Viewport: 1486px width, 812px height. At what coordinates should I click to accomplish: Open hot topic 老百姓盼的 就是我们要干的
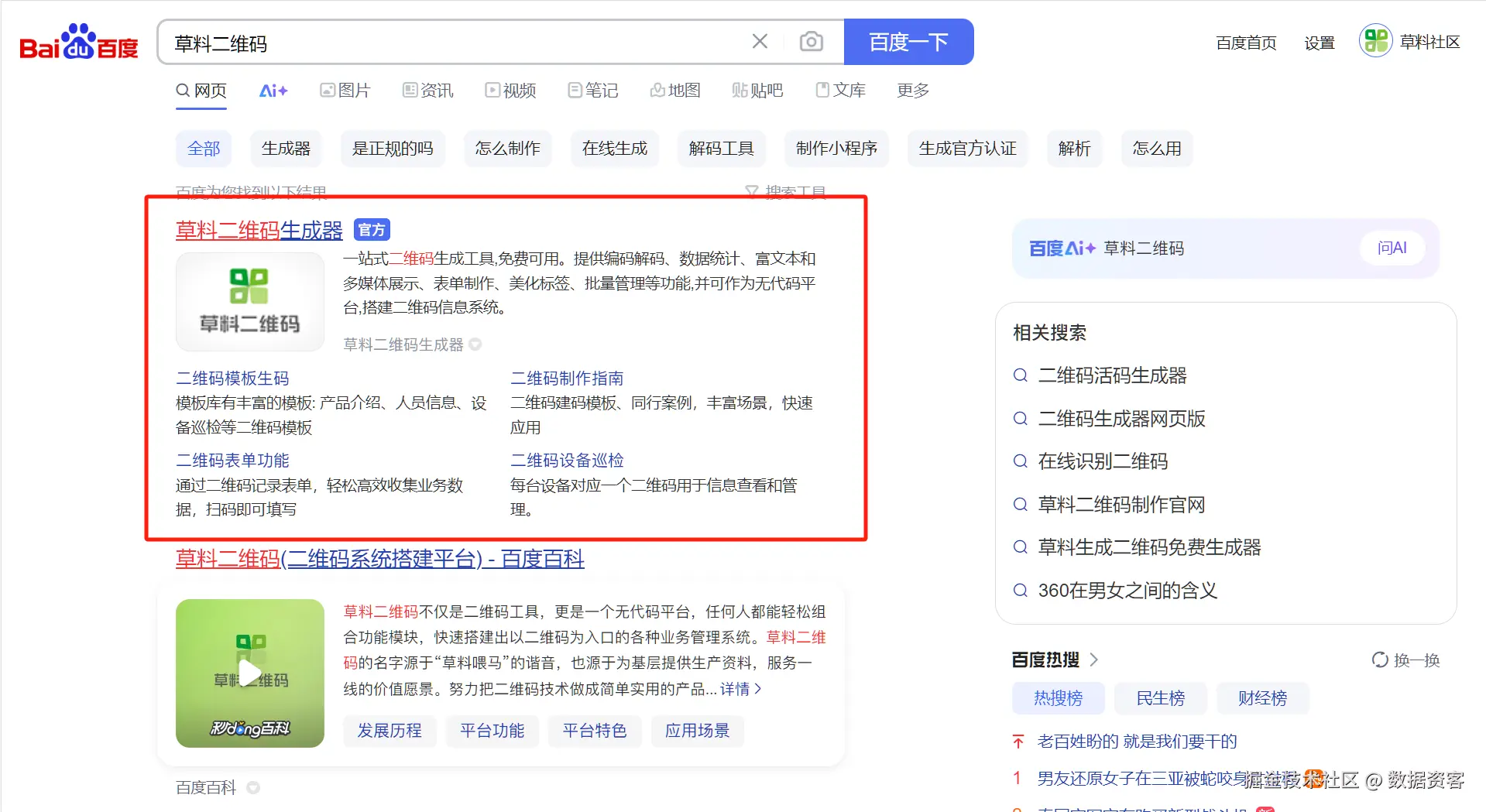coord(1137,742)
